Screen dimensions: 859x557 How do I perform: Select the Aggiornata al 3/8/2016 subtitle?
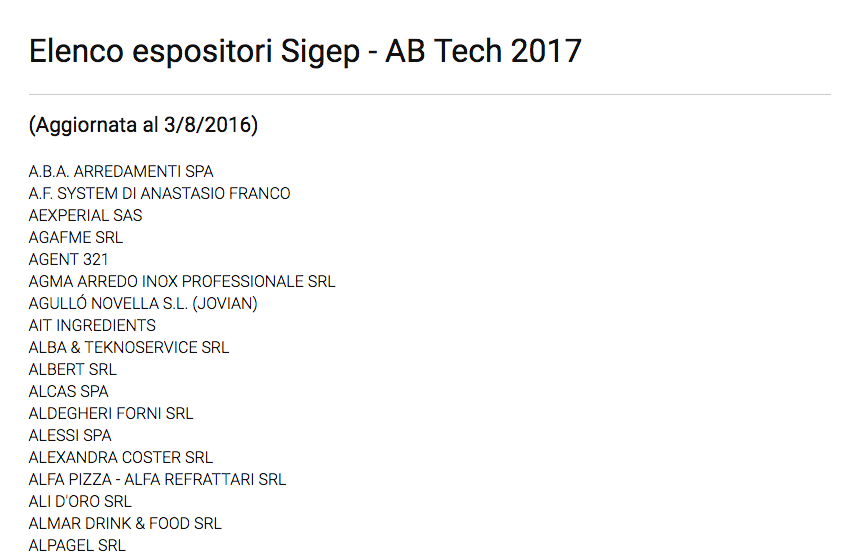(144, 125)
